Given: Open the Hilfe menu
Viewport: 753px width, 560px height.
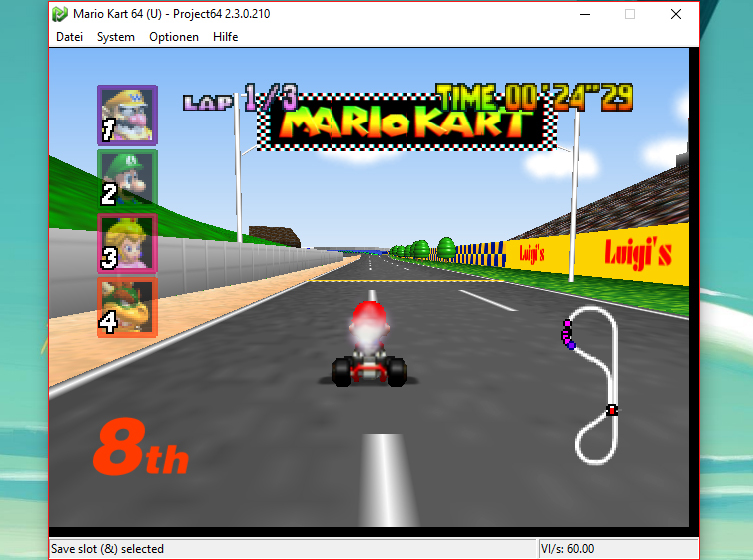Looking at the screenshot, I should coord(225,37).
